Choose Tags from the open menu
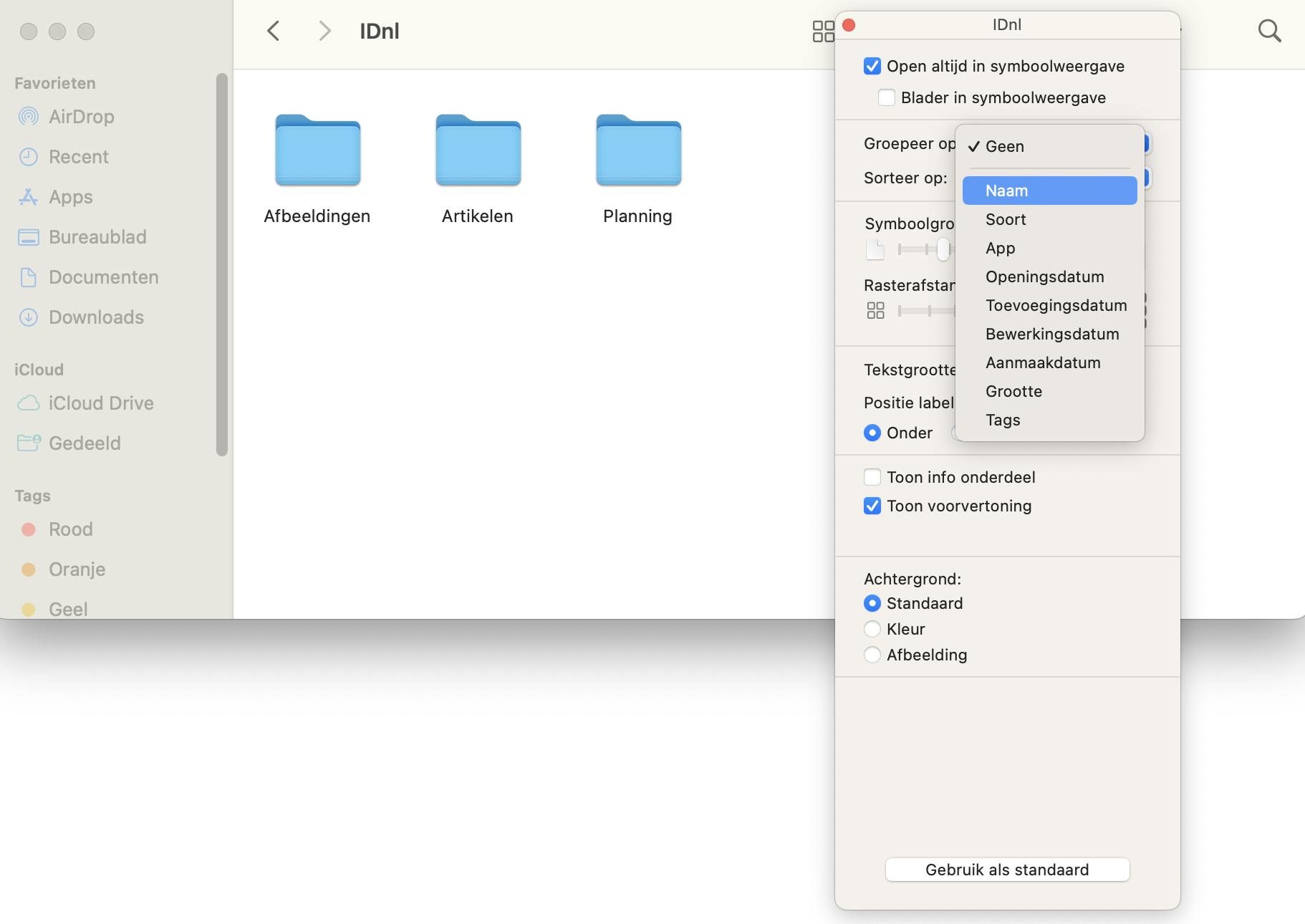The height and width of the screenshot is (924, 1305). pyautogui.click(x=1002, y=420)
